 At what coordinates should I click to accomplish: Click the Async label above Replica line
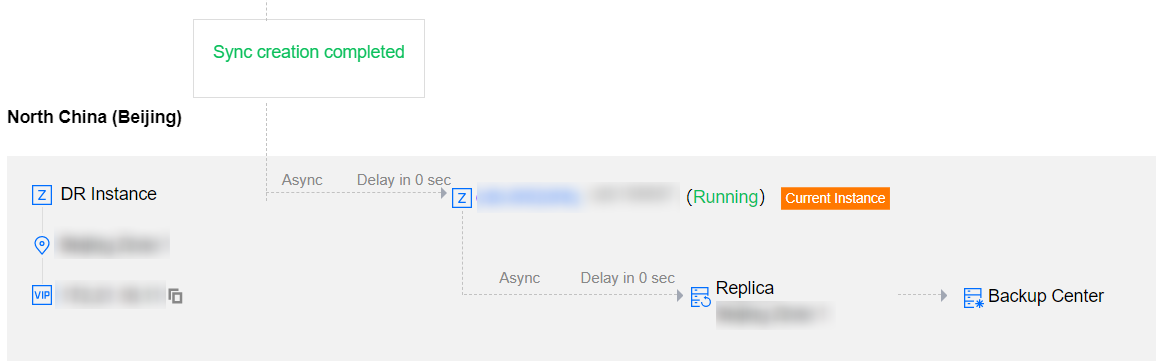click(x=520, y=278)
